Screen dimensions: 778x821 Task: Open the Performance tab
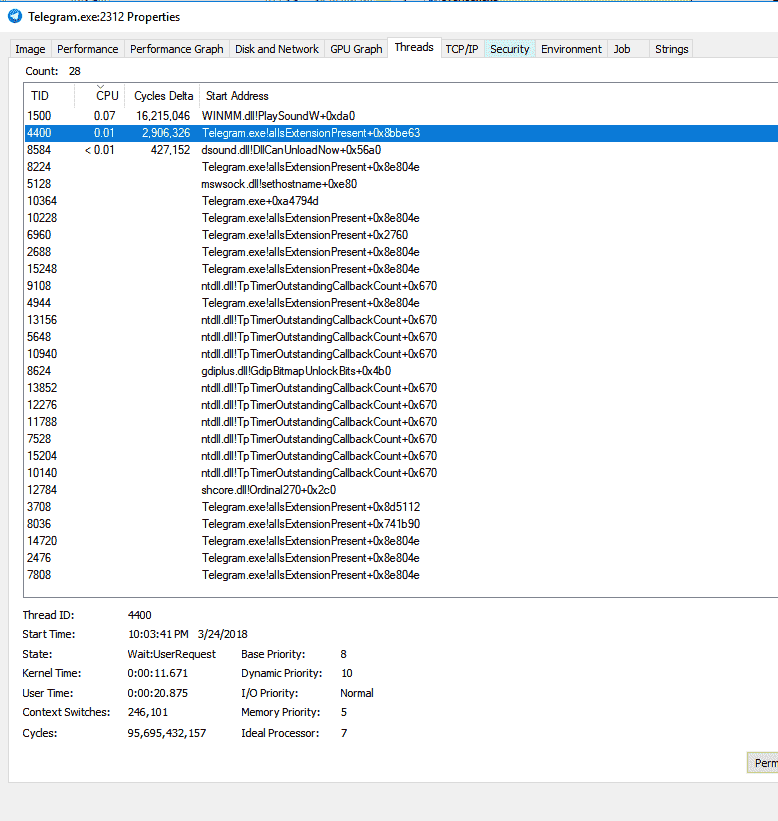click(x=87, y=49)
